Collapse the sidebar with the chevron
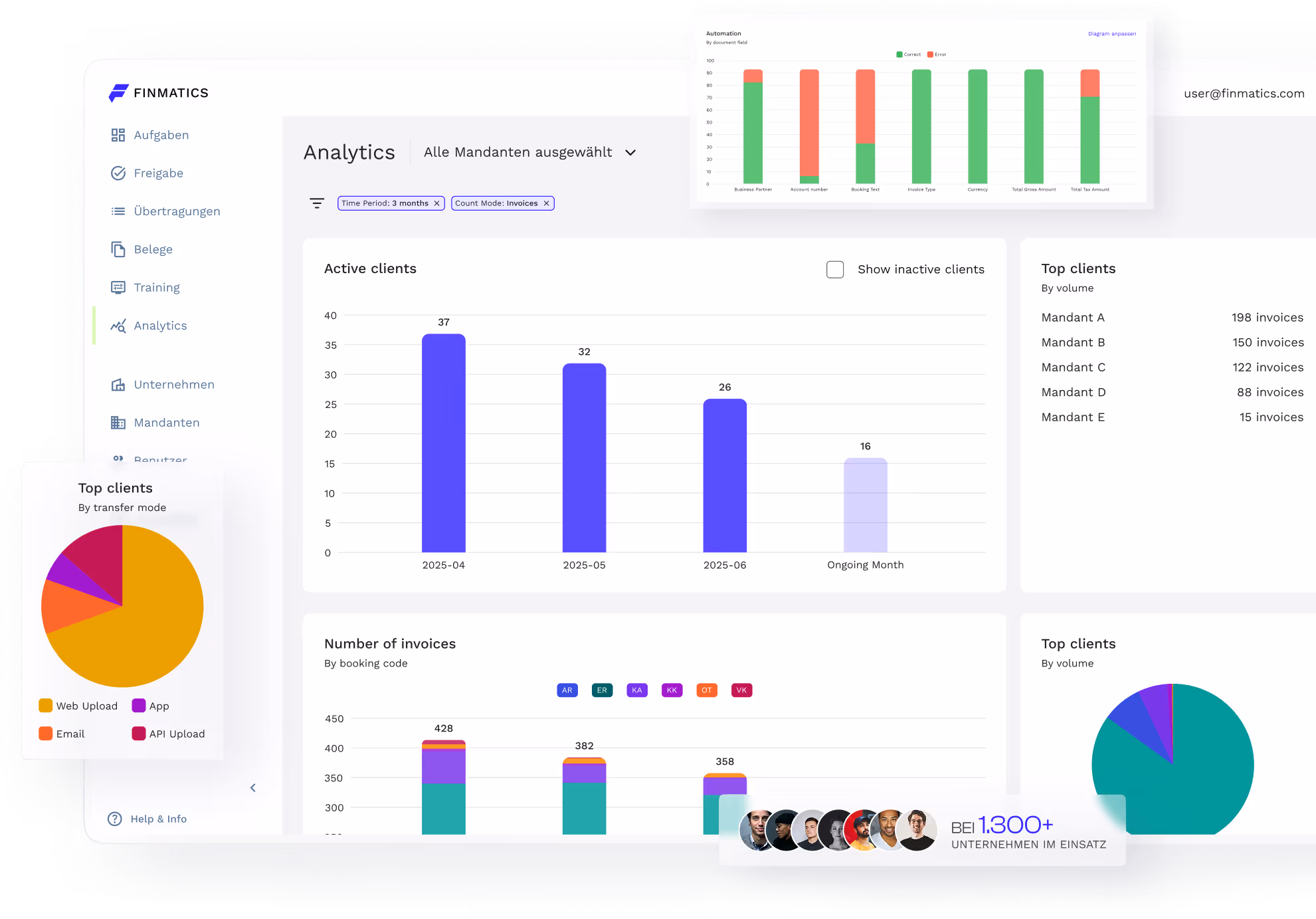Viewport: 1316px width, 919px height. tap(252, 788)
